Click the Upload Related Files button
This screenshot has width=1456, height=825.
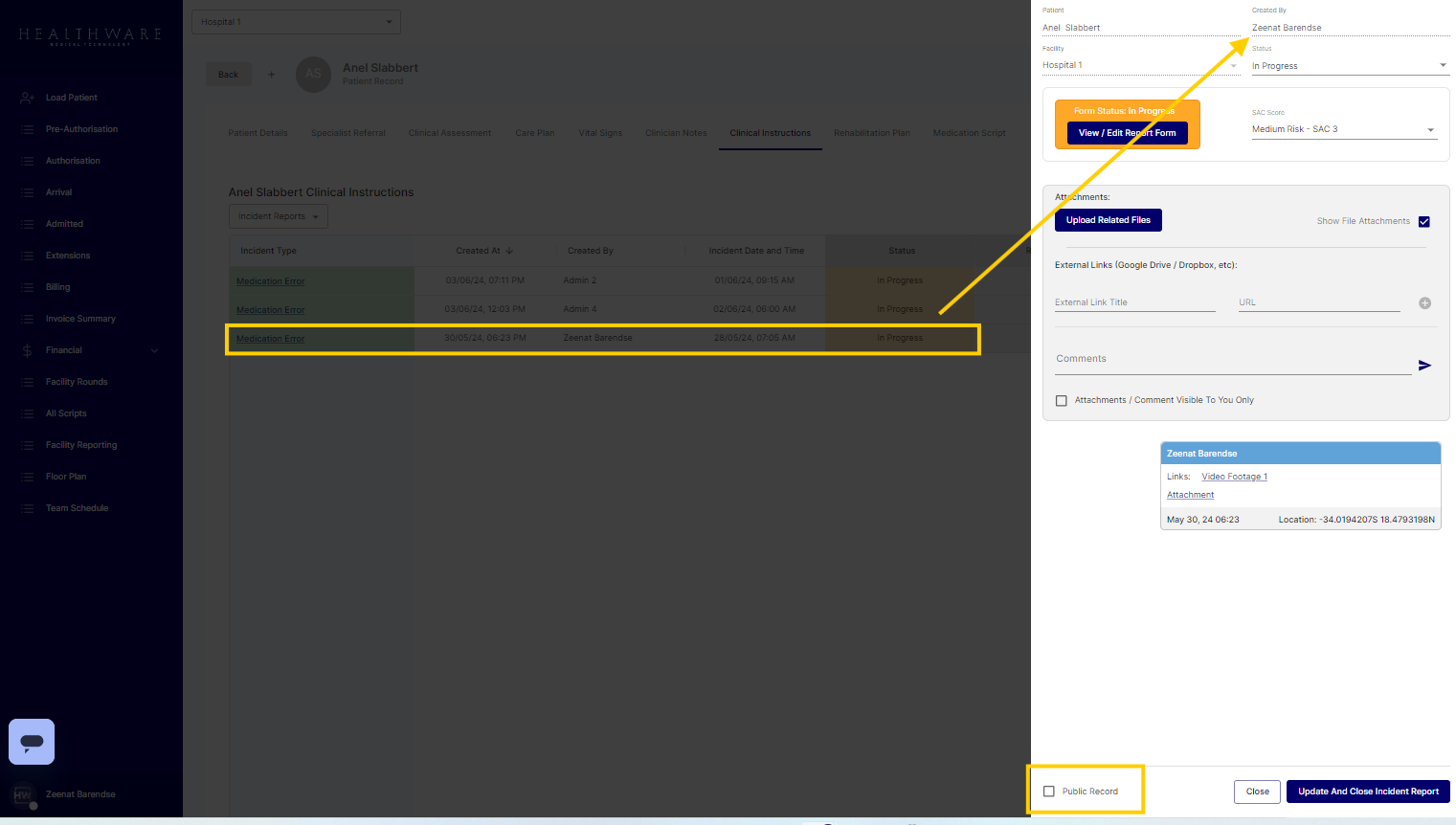1108,220
